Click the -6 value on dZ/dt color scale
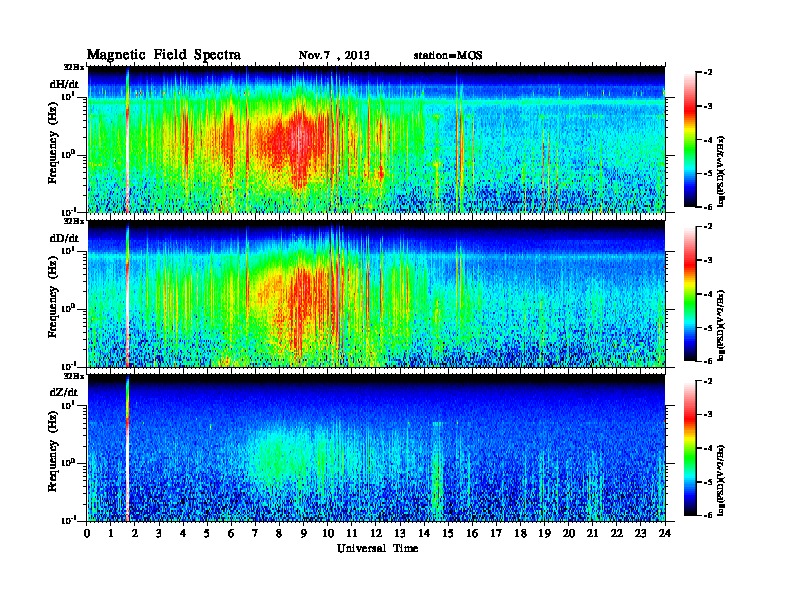 (708, 515)
